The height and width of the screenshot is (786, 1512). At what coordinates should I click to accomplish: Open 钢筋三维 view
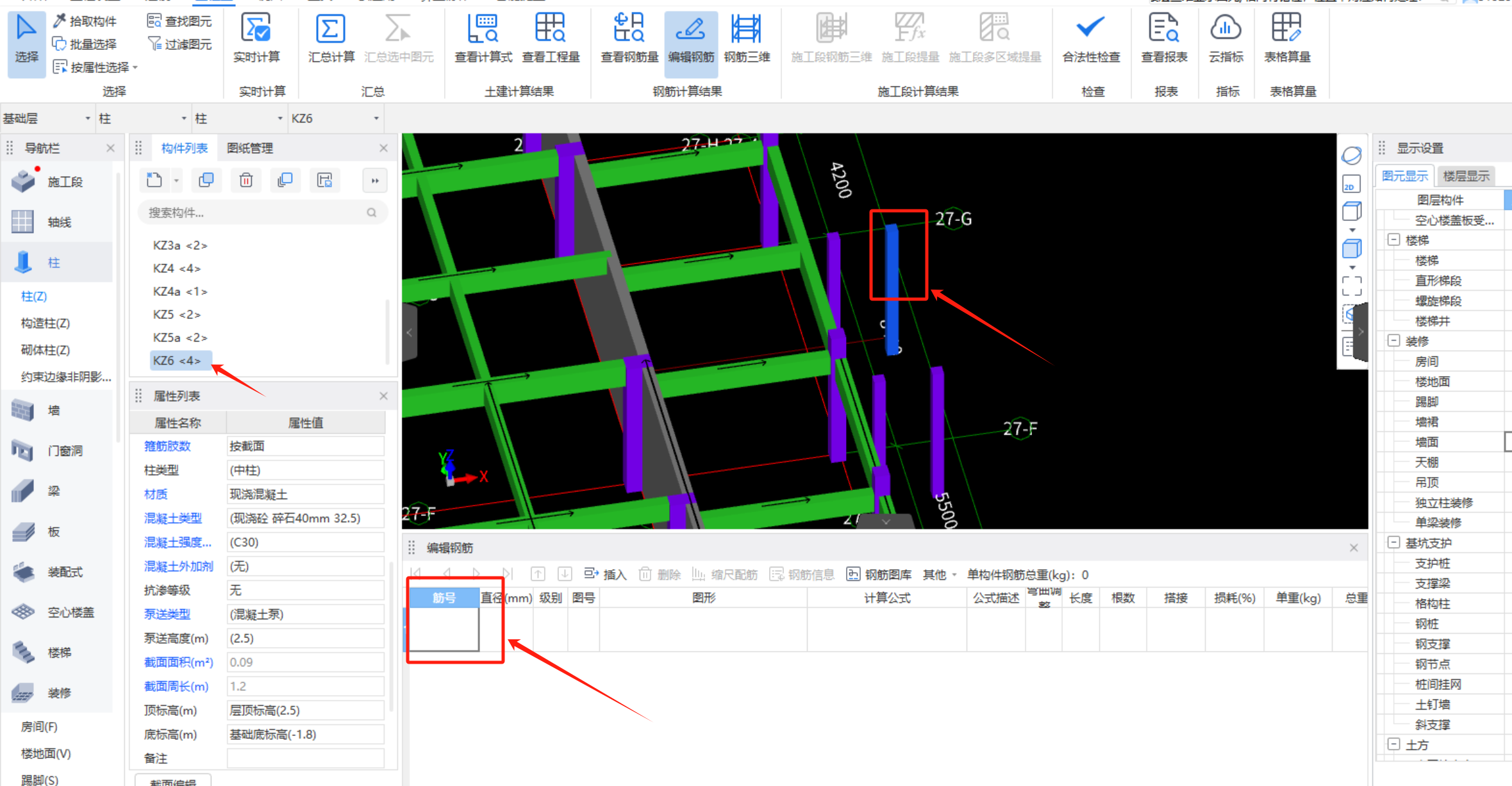[747, 40]
